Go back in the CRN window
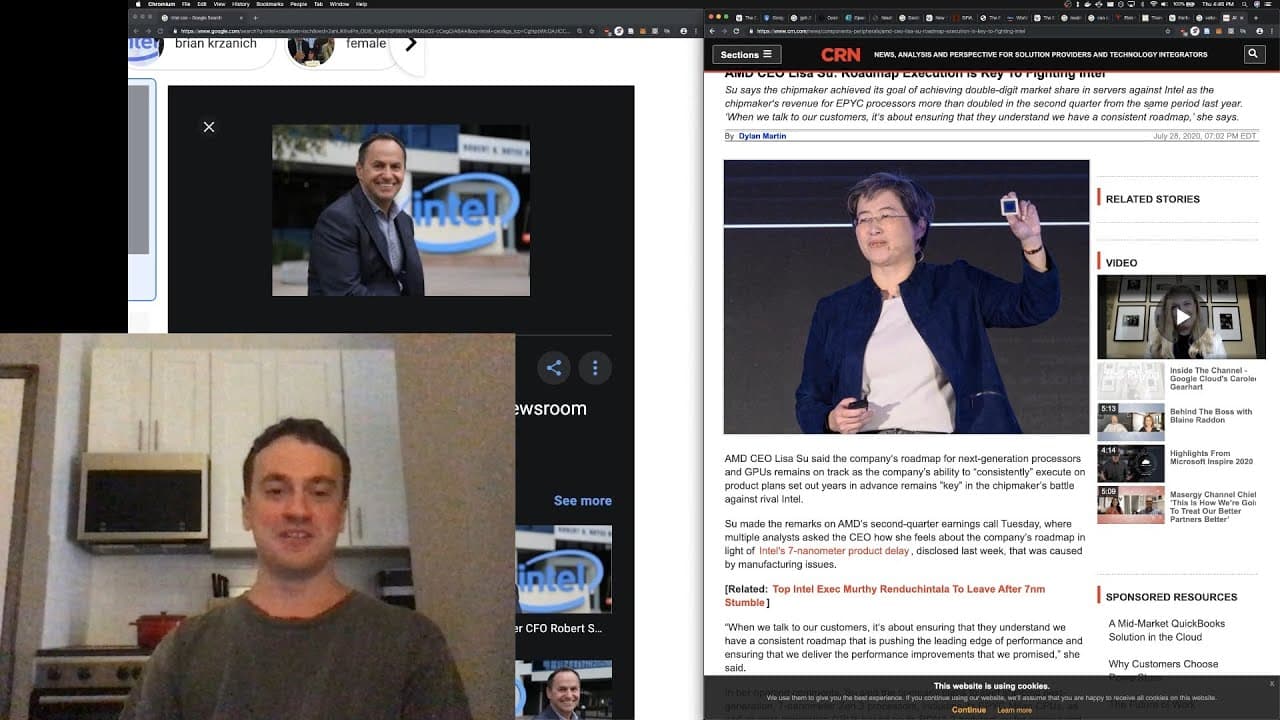1280x720 pixels. point(712,31)
